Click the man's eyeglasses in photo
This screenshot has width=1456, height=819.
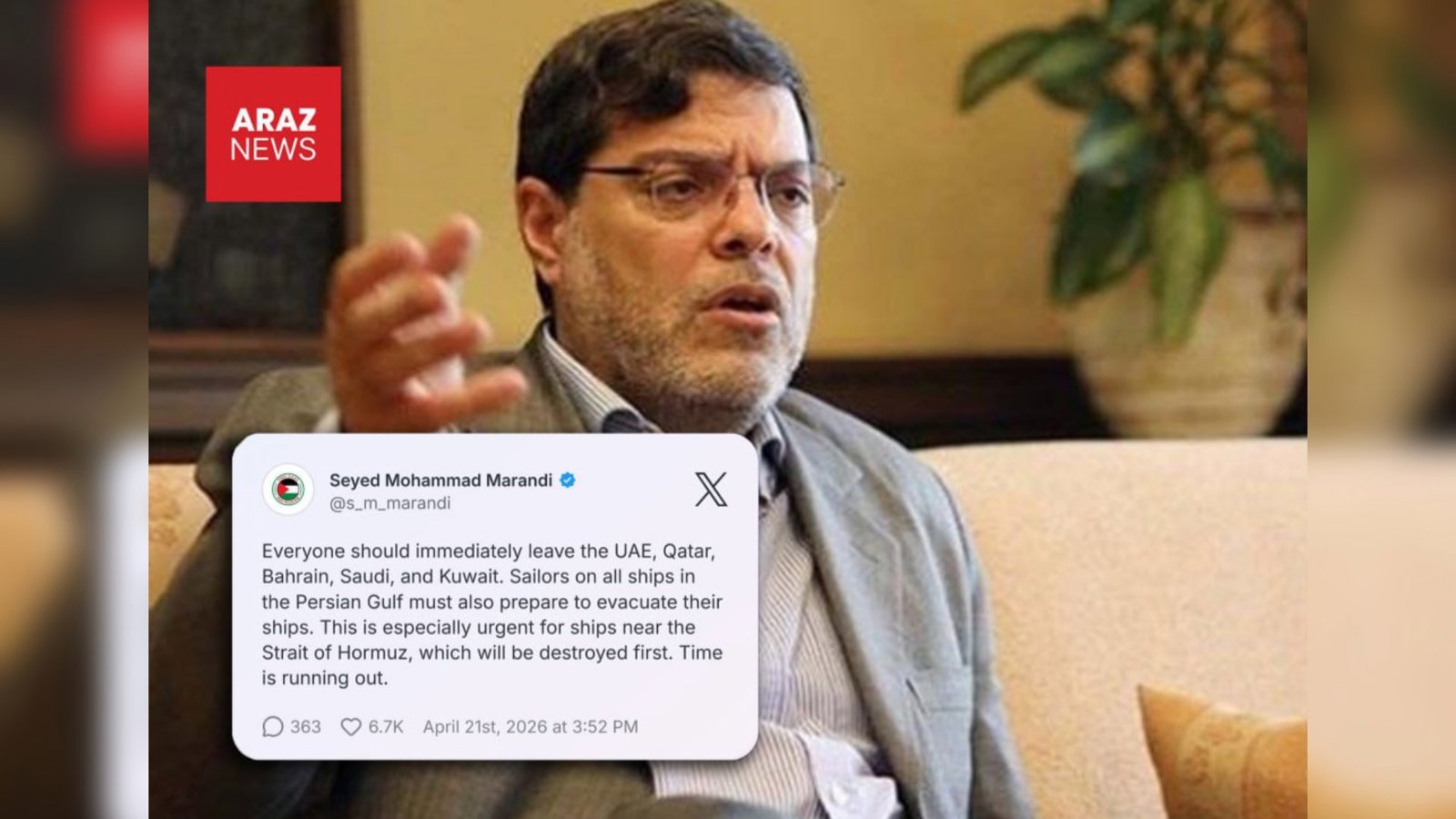pyautogui.click(x=705, y=188)
